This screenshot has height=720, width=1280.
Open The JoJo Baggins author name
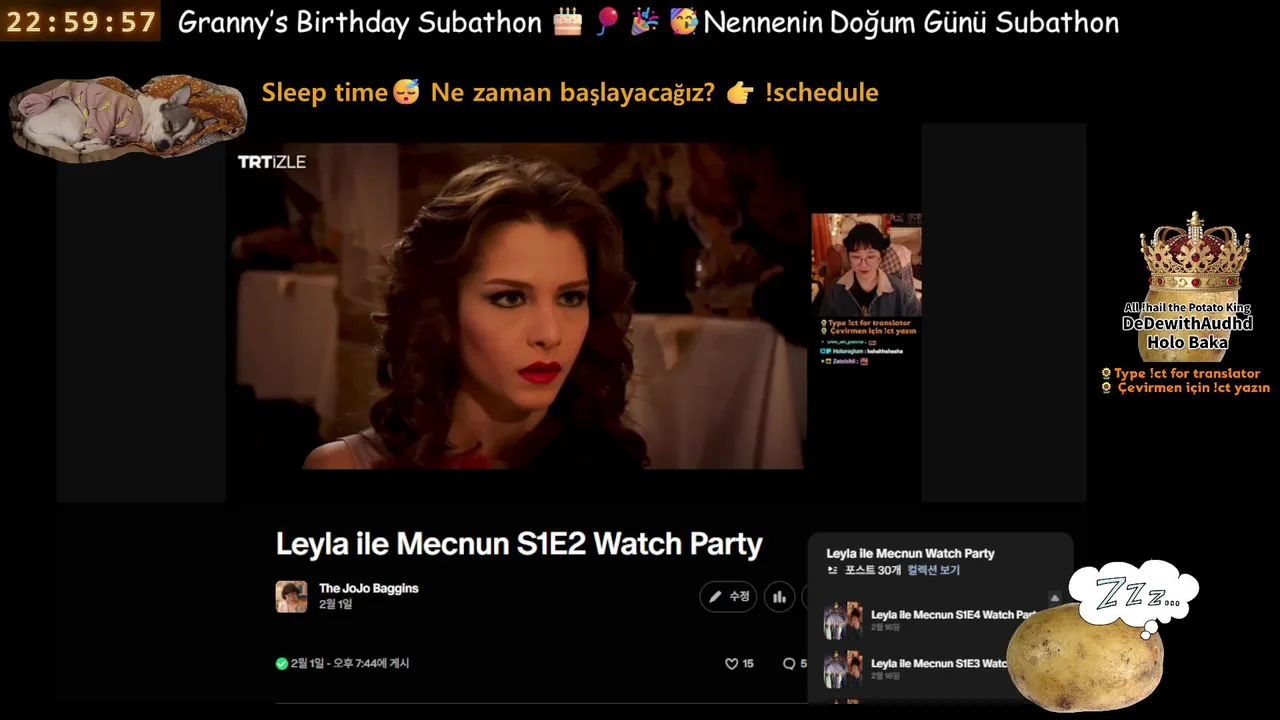[369, 588]
